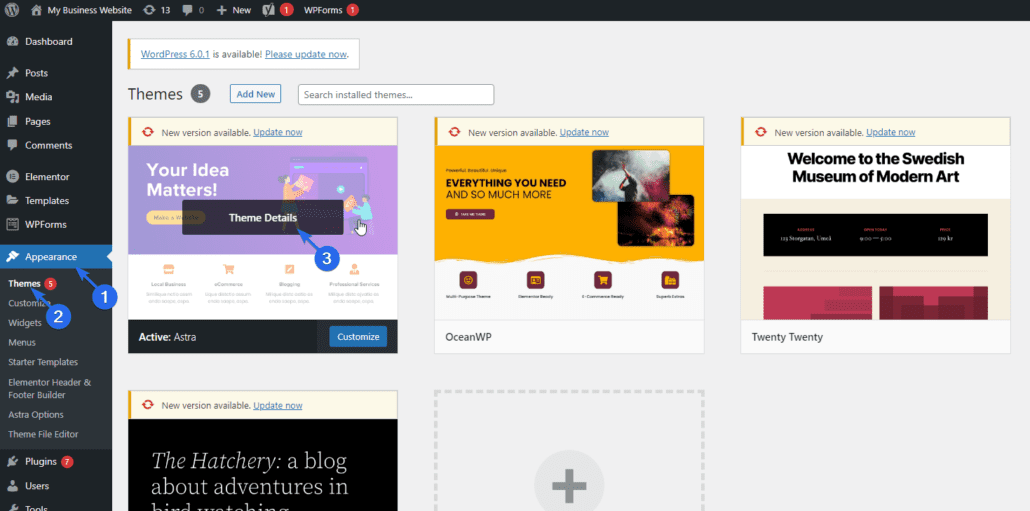The height and width of the screenshot is (511, 1030).
Task: Click the Twenty Twenty theme name label
Action: [787, 337]
